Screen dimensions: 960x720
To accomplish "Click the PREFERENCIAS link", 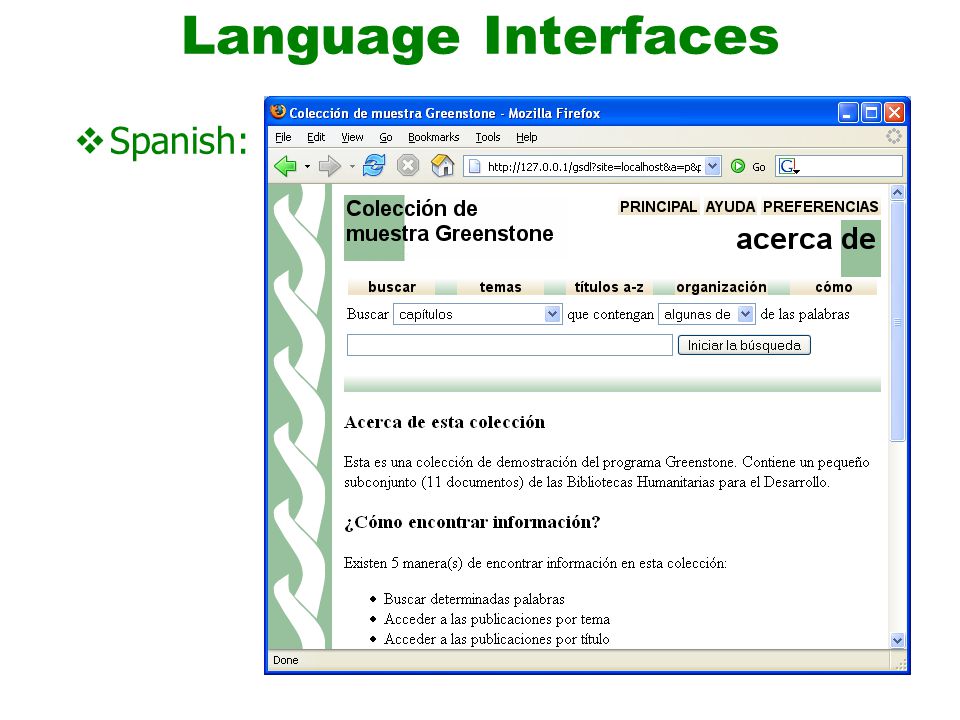I will 820,207.
